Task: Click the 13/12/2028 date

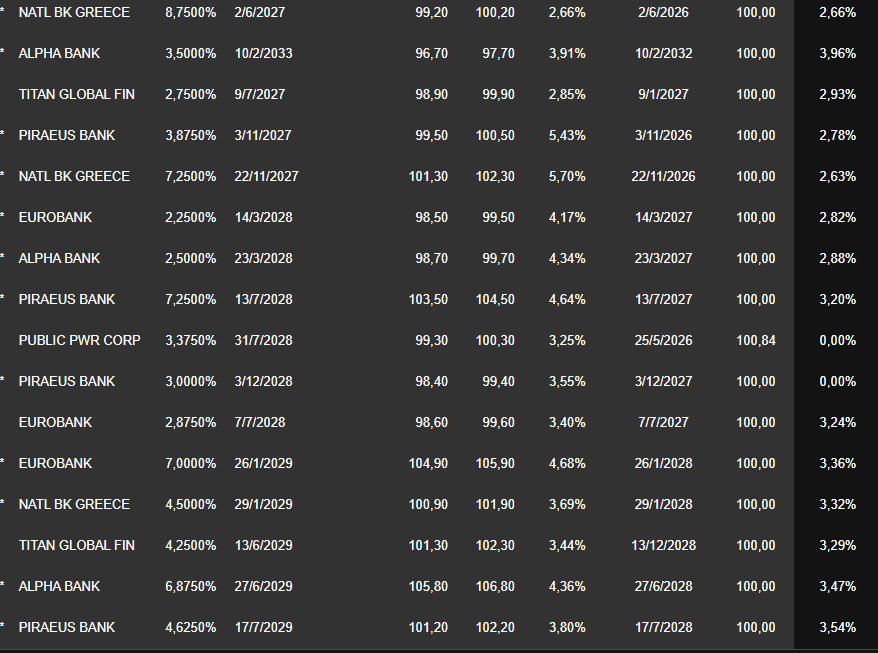Action: click(663, 544)
